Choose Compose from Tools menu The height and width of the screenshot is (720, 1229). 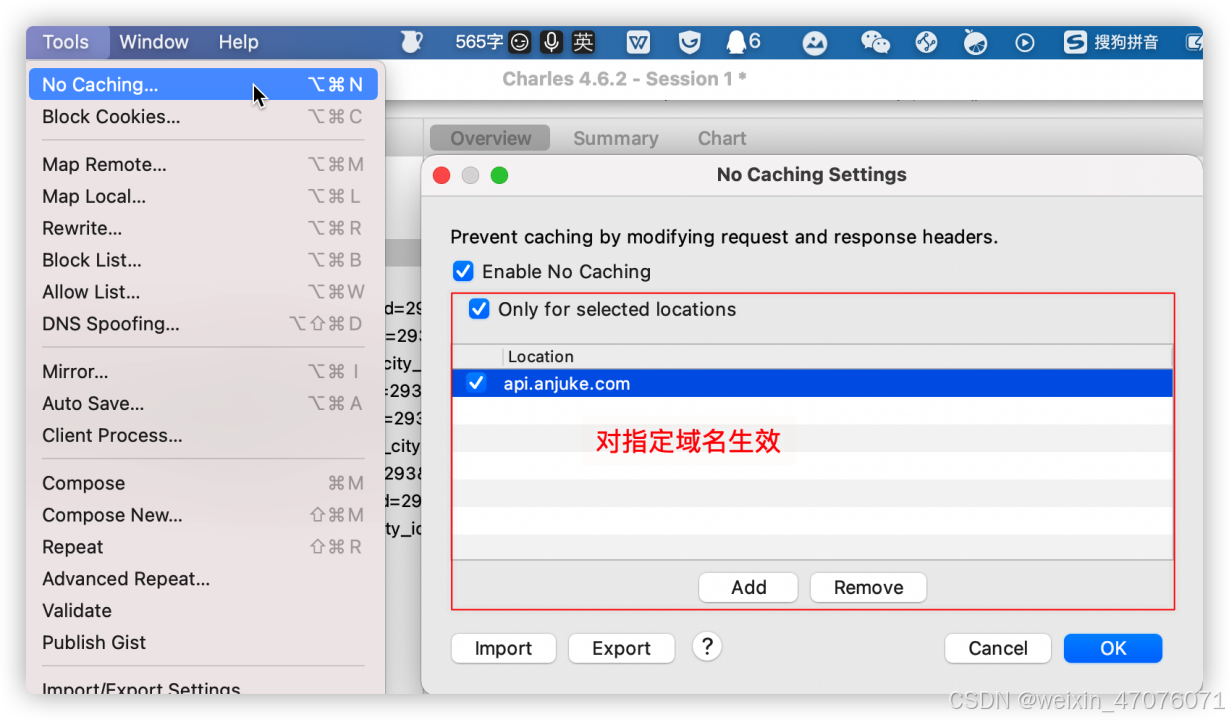pyautogui.click(x=203, y=484)
